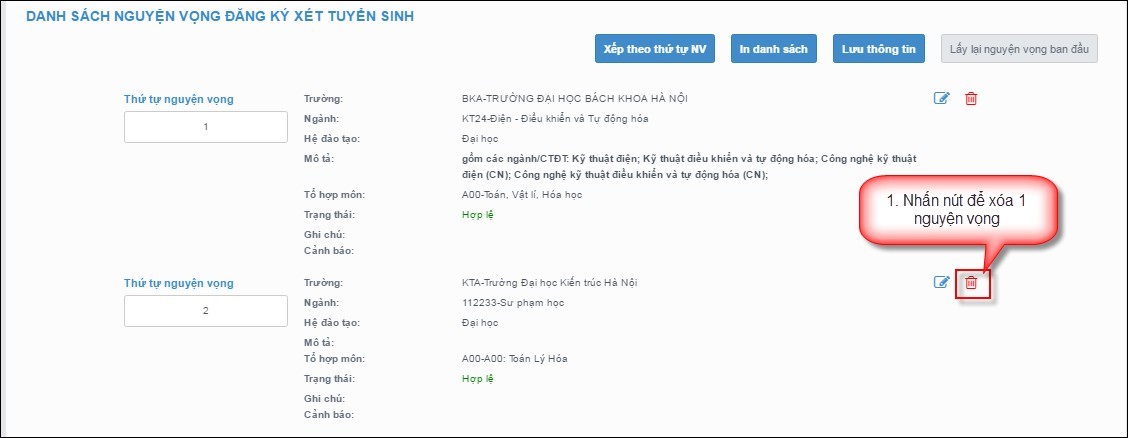Click the 'Xếp theo thứ tự NV' button
This screenshot has height=438, width=1128.
coord(655,49)
